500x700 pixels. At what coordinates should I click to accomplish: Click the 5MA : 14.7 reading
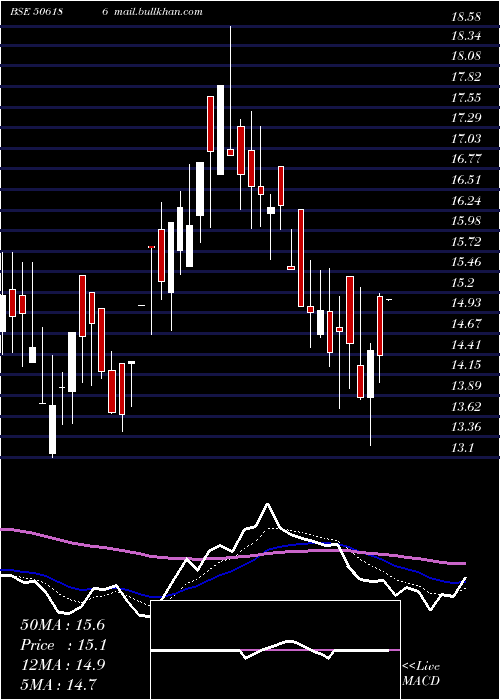pos(58,684)
